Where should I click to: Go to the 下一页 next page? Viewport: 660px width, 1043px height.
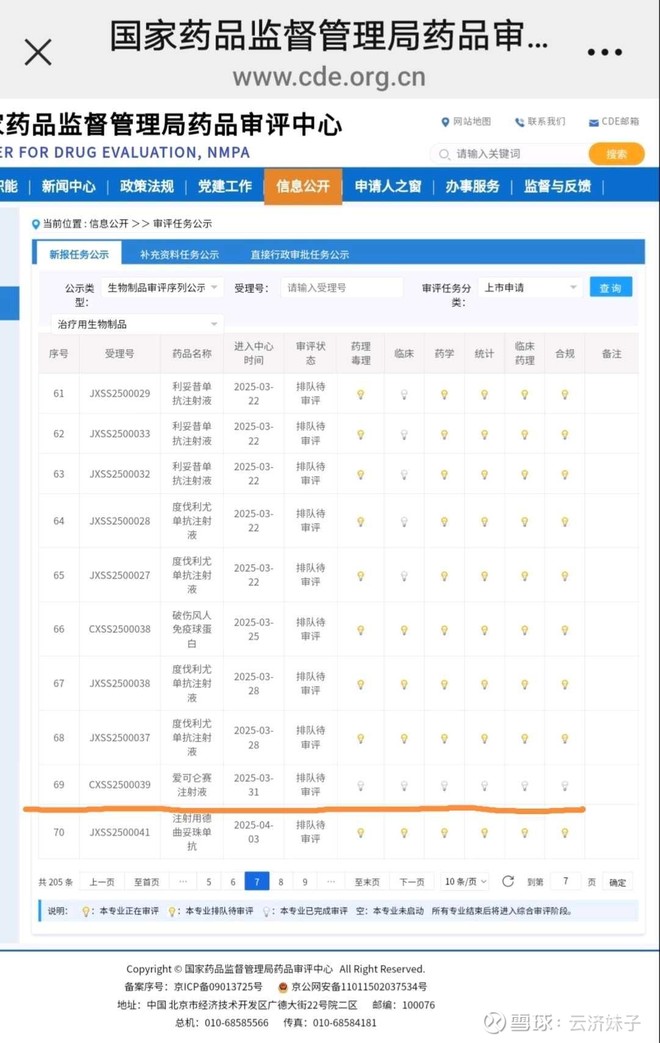(412, 882)
